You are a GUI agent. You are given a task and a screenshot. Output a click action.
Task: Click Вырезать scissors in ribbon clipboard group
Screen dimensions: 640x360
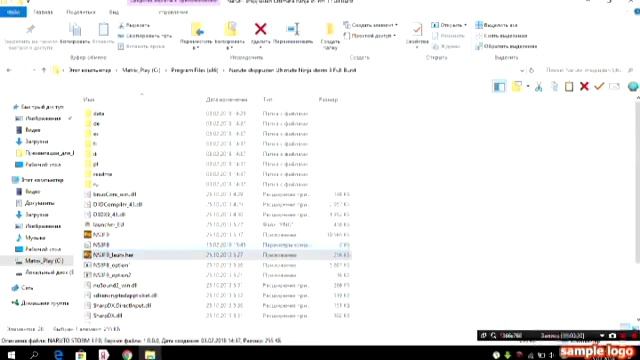coord(134,25)
